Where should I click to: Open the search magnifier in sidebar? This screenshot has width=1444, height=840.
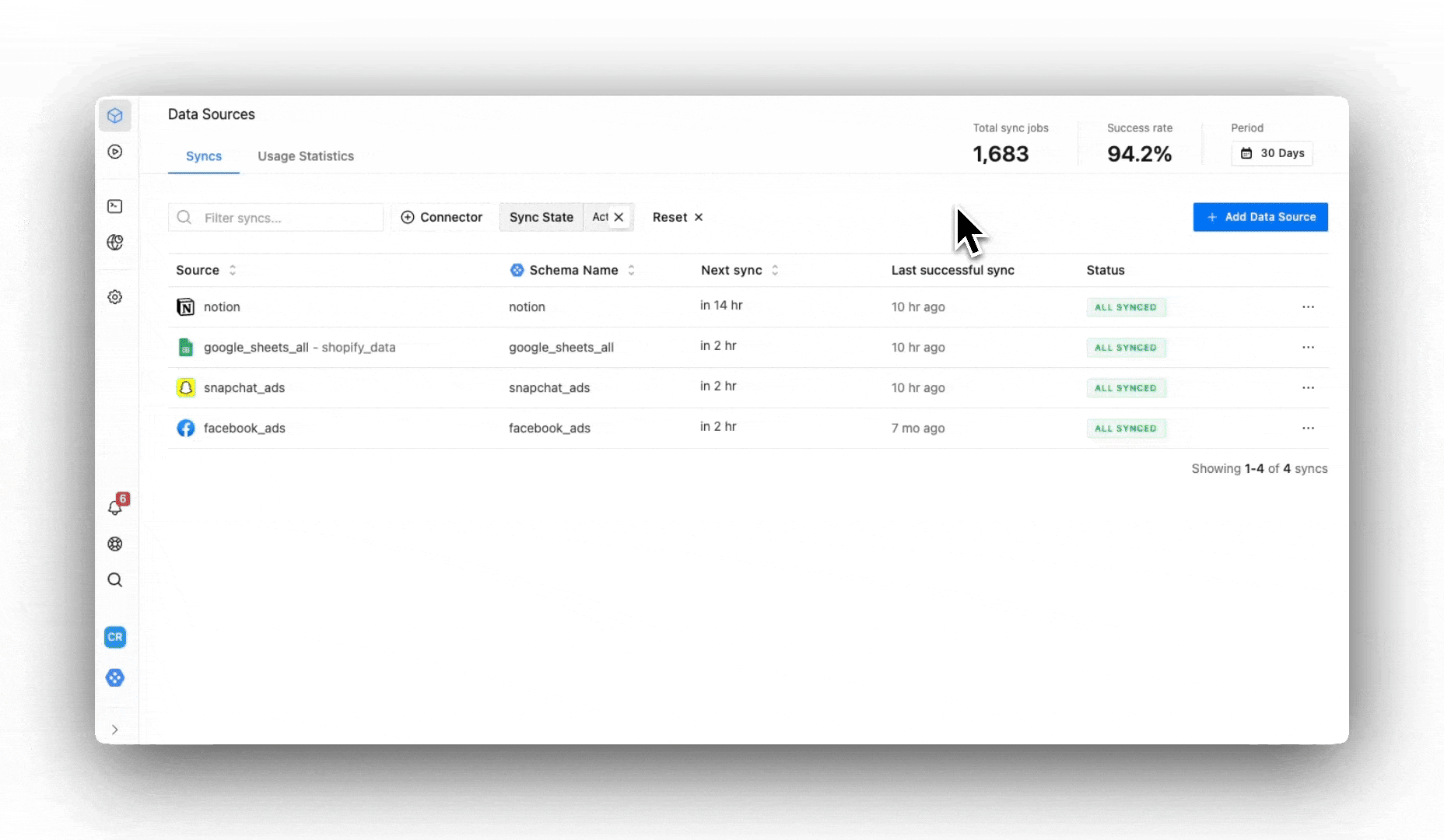pyautogui.click(x=115, y=579)
